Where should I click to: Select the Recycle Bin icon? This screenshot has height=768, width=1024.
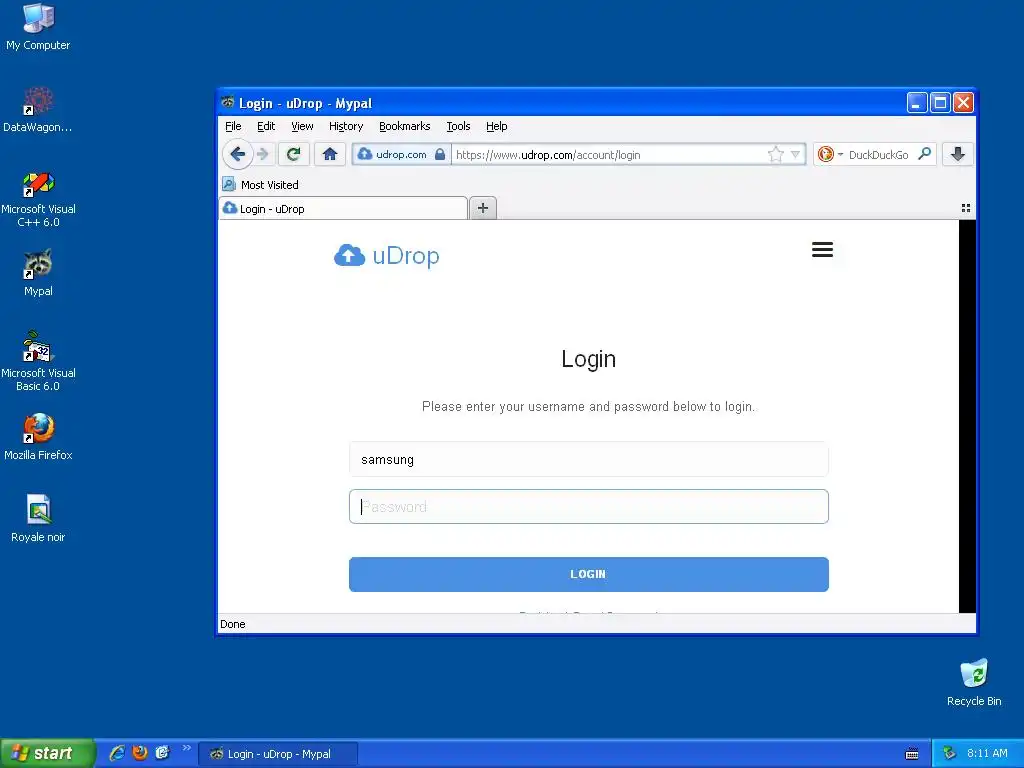pos(974,682)
